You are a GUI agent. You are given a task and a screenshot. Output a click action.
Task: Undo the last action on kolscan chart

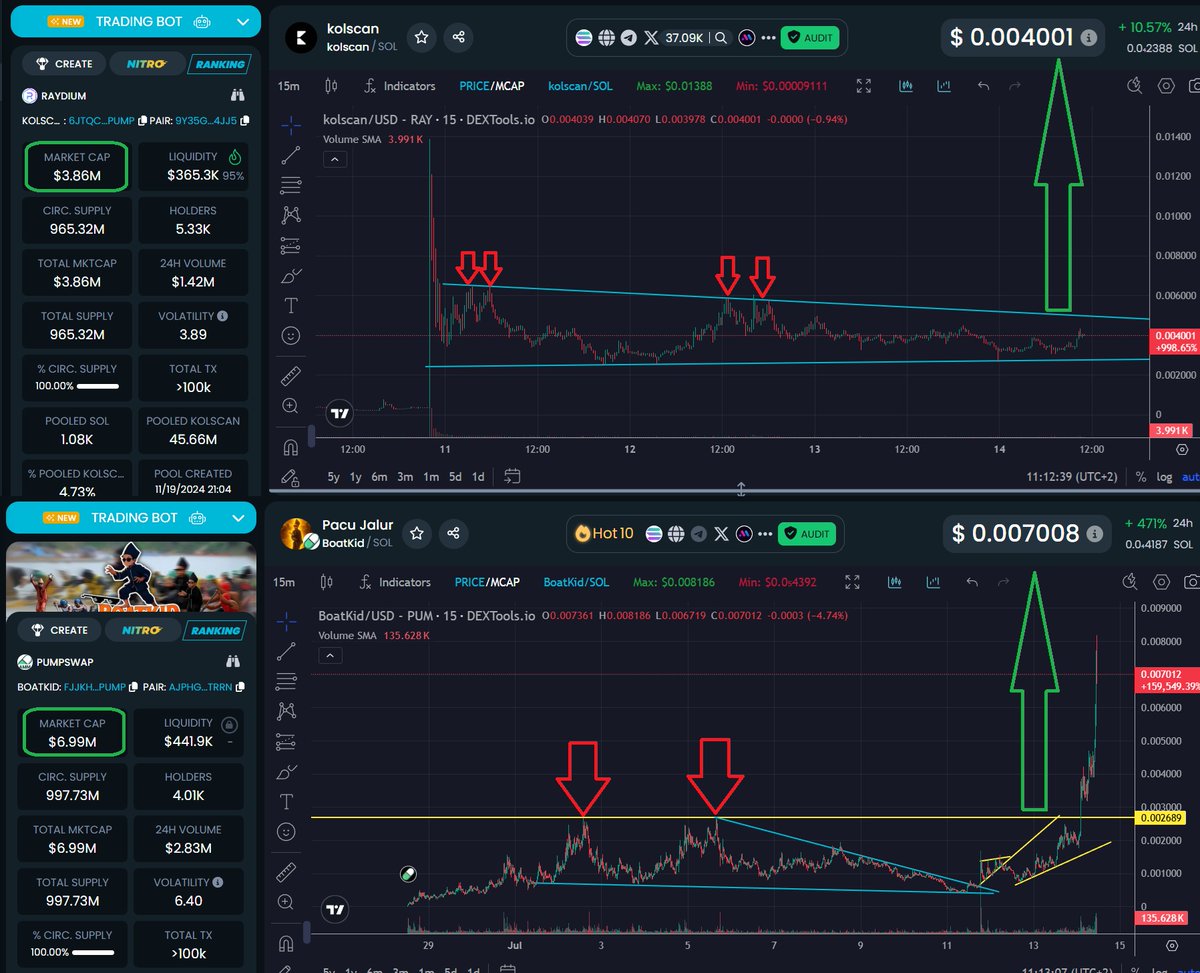pyautogui.click(x=983, y=86)
